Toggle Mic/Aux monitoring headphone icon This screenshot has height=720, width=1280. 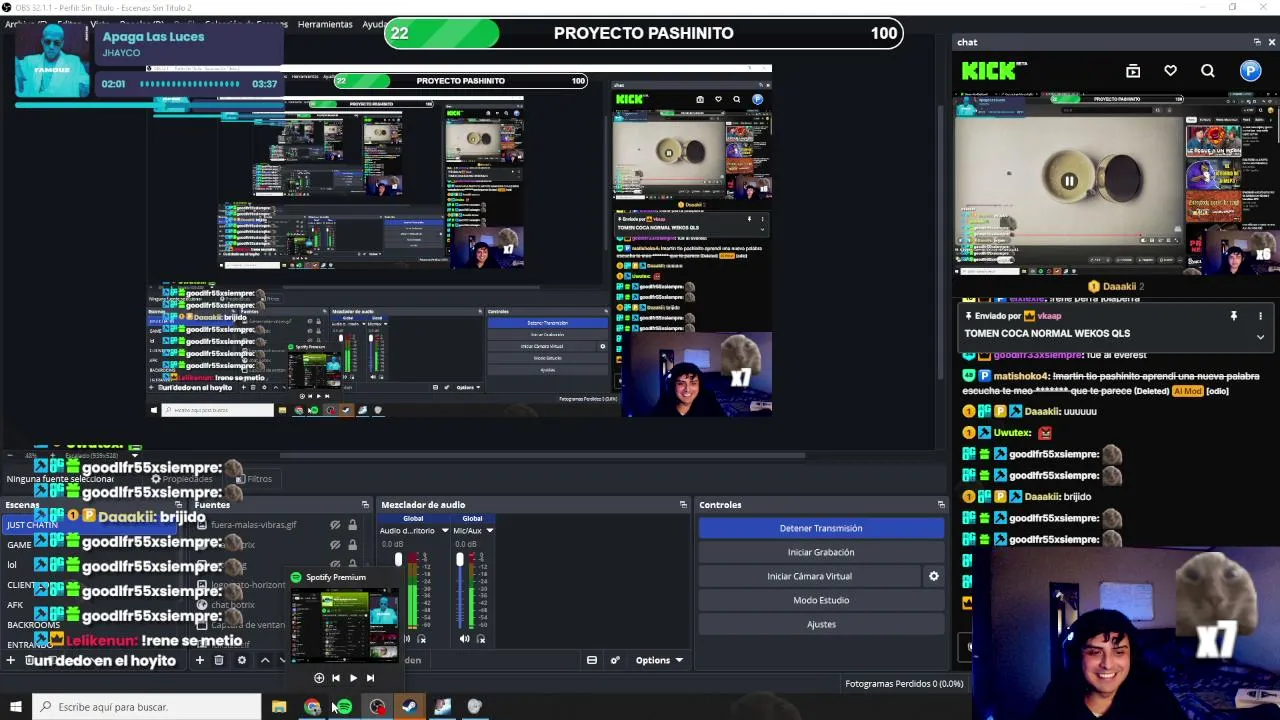(481, 639)
